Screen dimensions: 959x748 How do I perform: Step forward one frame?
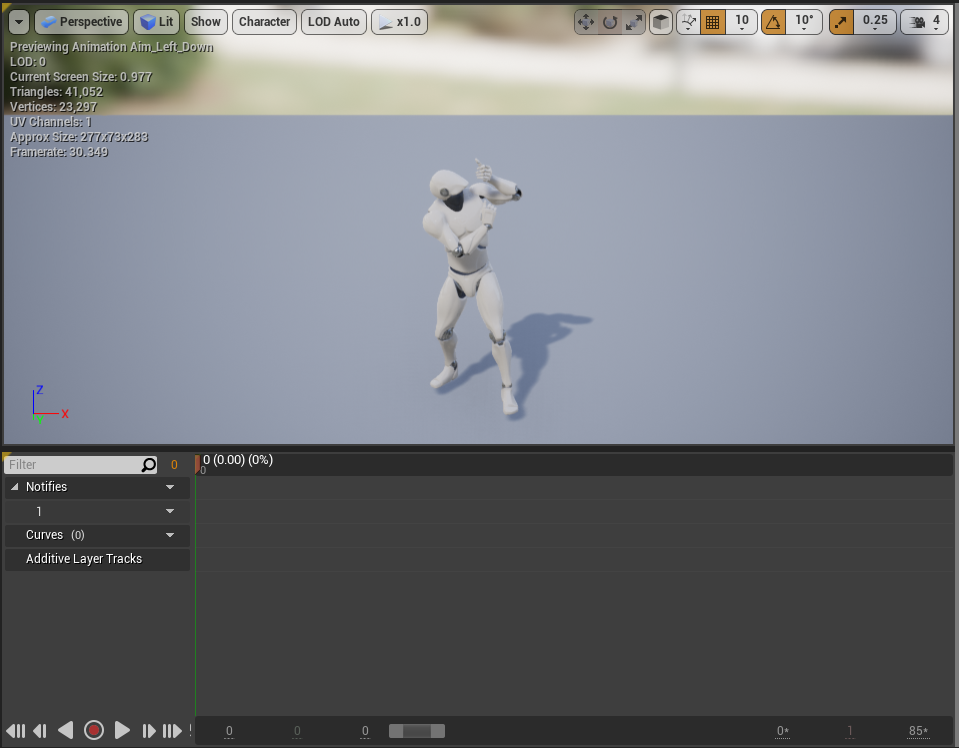click(x=149, y=730)
